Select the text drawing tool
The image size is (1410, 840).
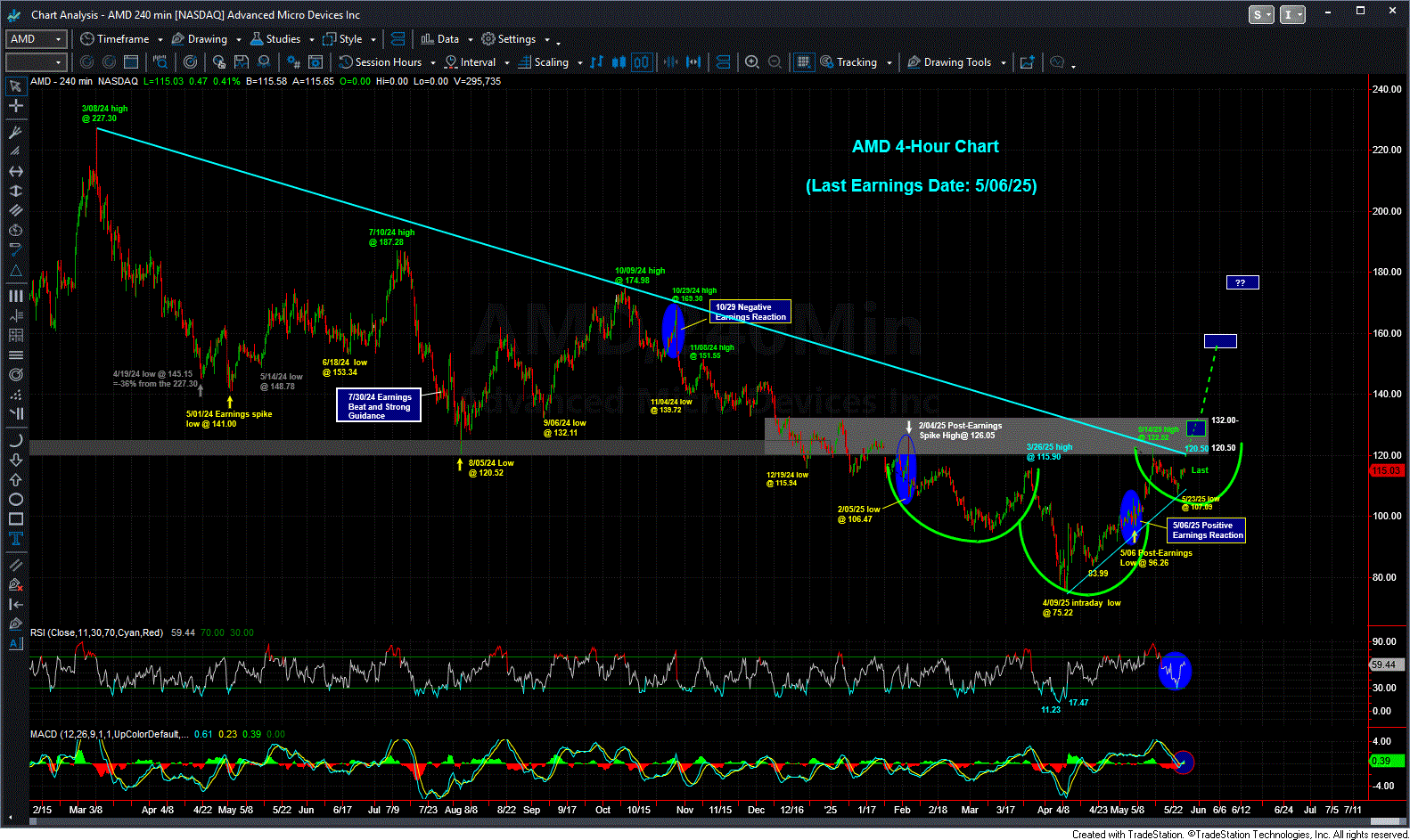(x=15, y=538)
